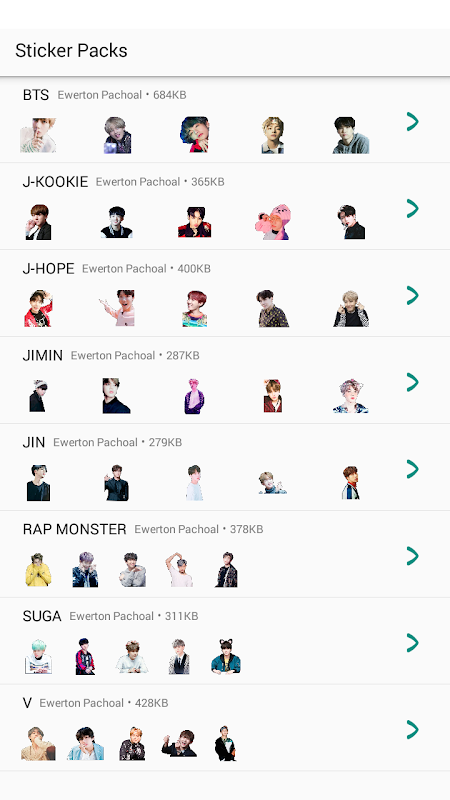
Task: Select the J-KOOKIE pack title
Action: click(55, 182)
